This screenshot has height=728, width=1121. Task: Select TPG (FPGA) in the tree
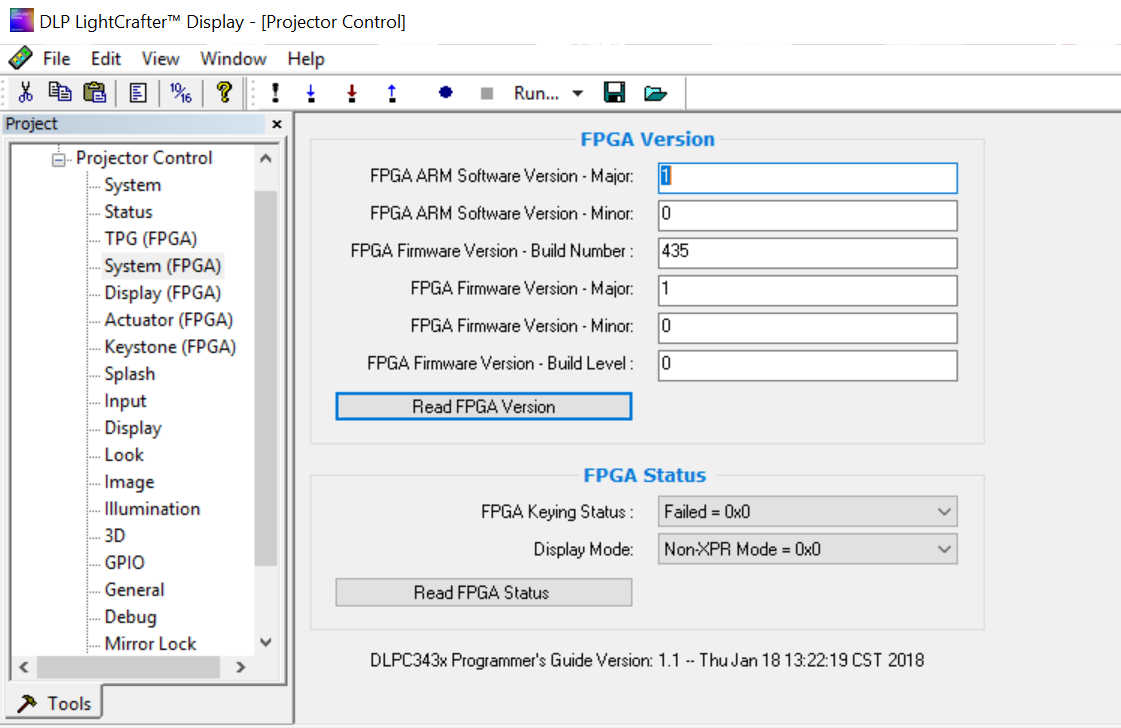(x=150, y=239)
